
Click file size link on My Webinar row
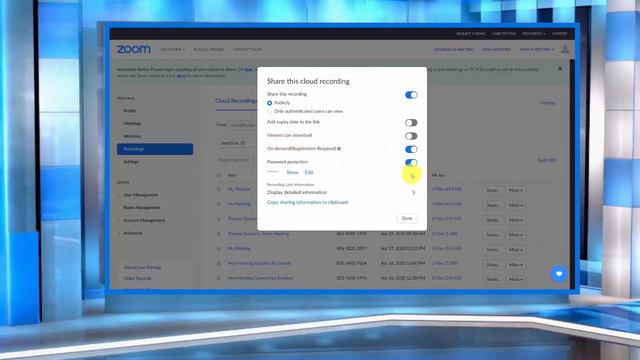coord(446,189)
